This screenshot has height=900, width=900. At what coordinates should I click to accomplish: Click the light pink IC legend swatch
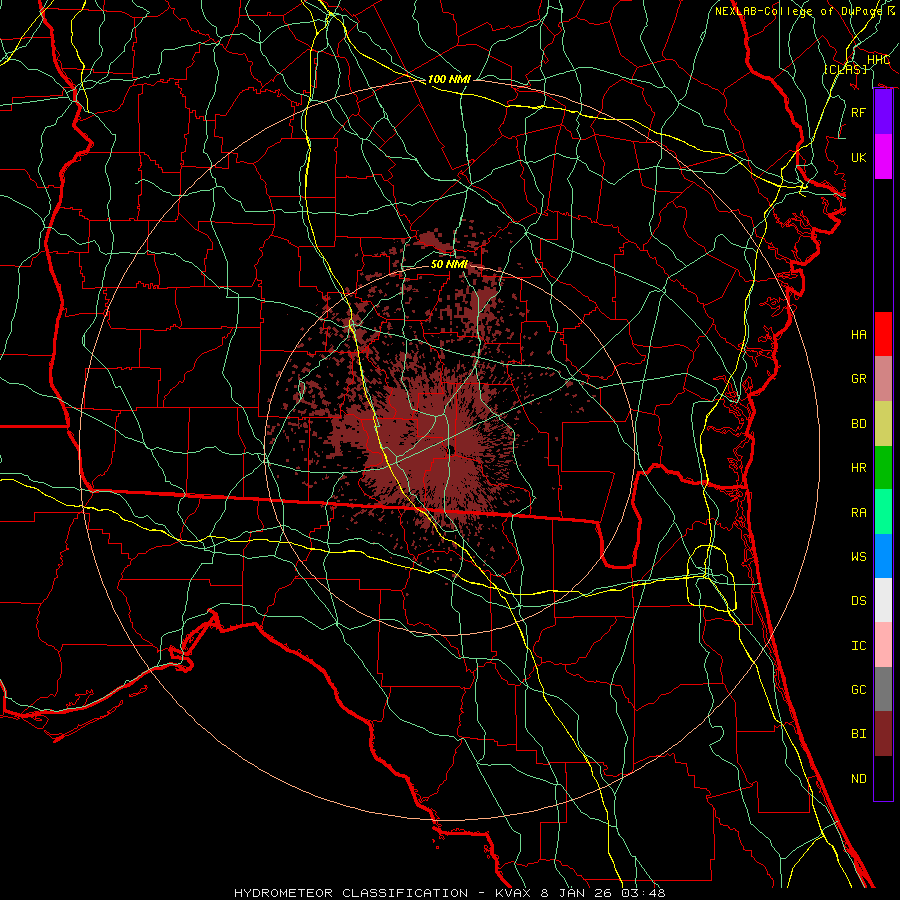883,645
